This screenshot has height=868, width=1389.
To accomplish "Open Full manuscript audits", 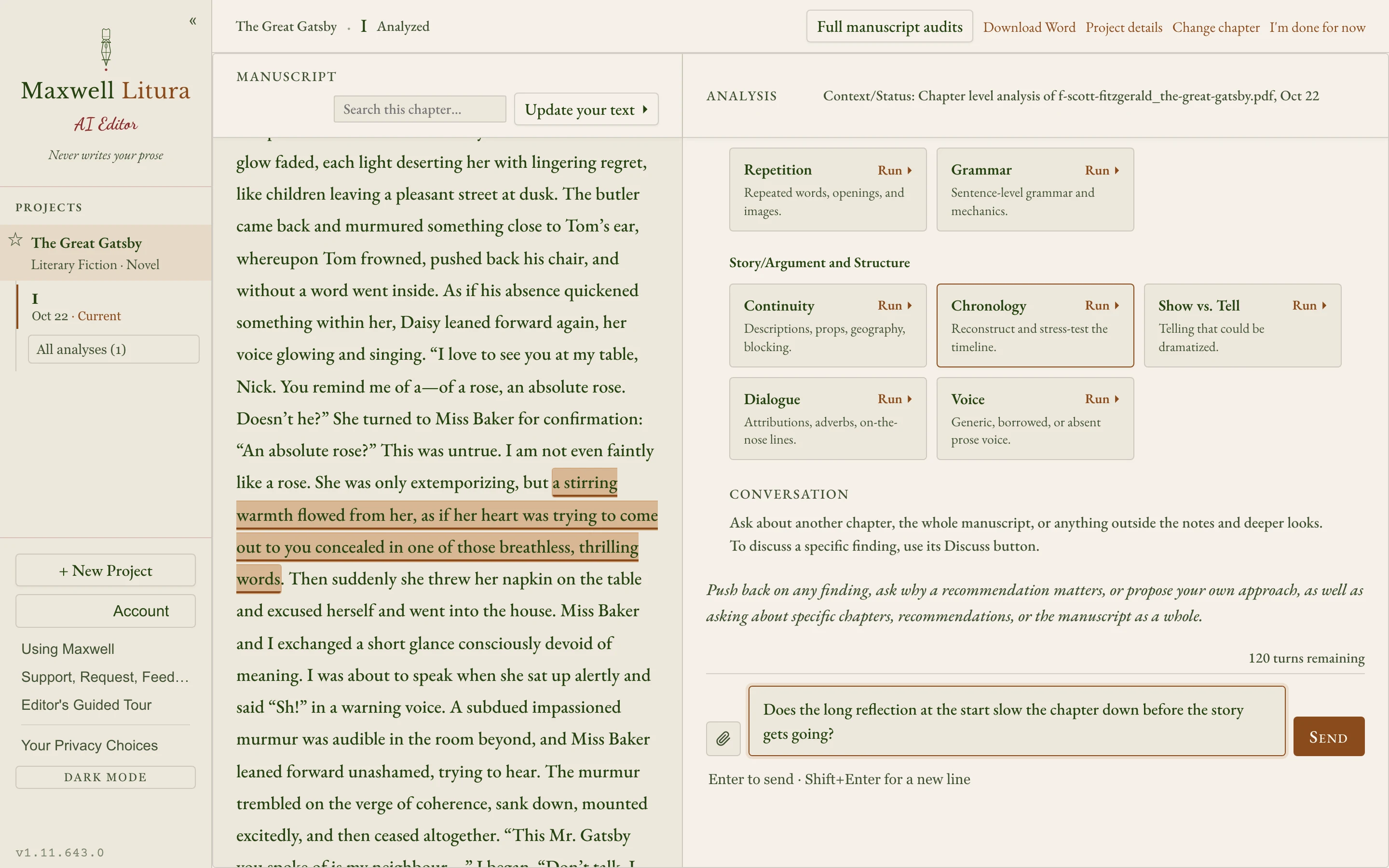I will pos(889,27).
